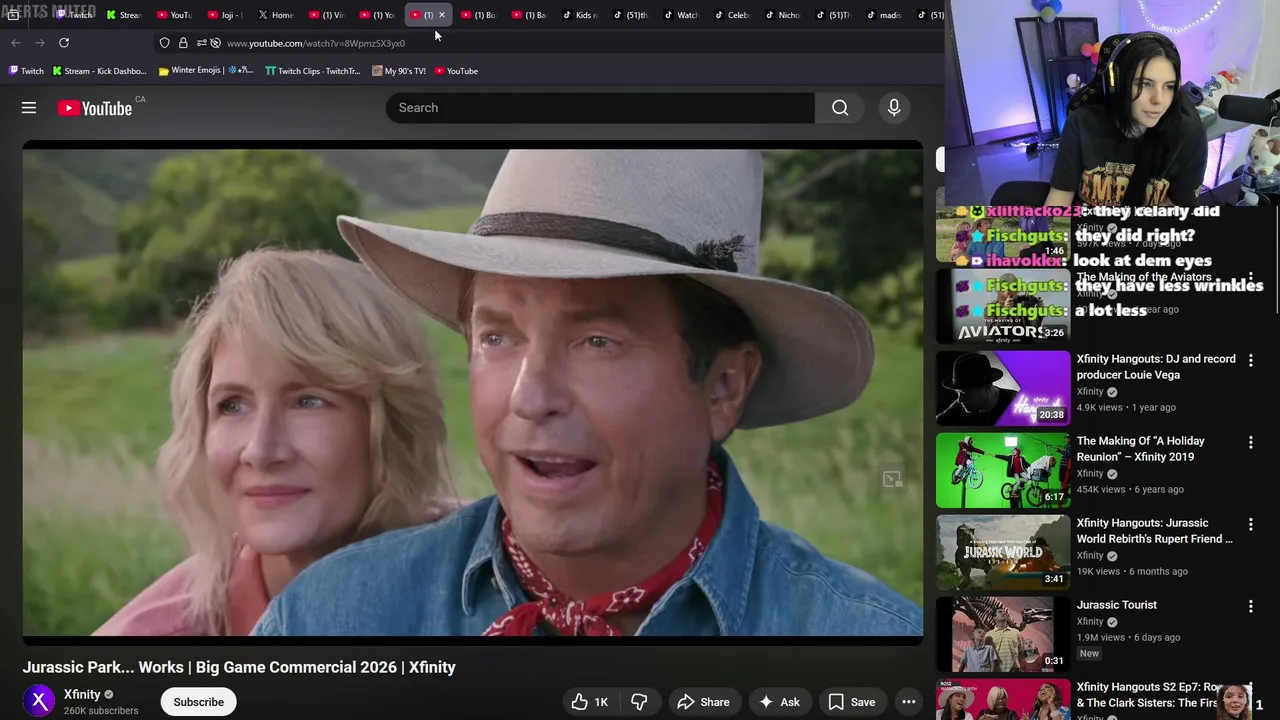The height and width of the screenshot is (720, 1280).
Task: Open Jurassic World Rebirth's Rupert Friend title
Action: [x=1155, y=531]
